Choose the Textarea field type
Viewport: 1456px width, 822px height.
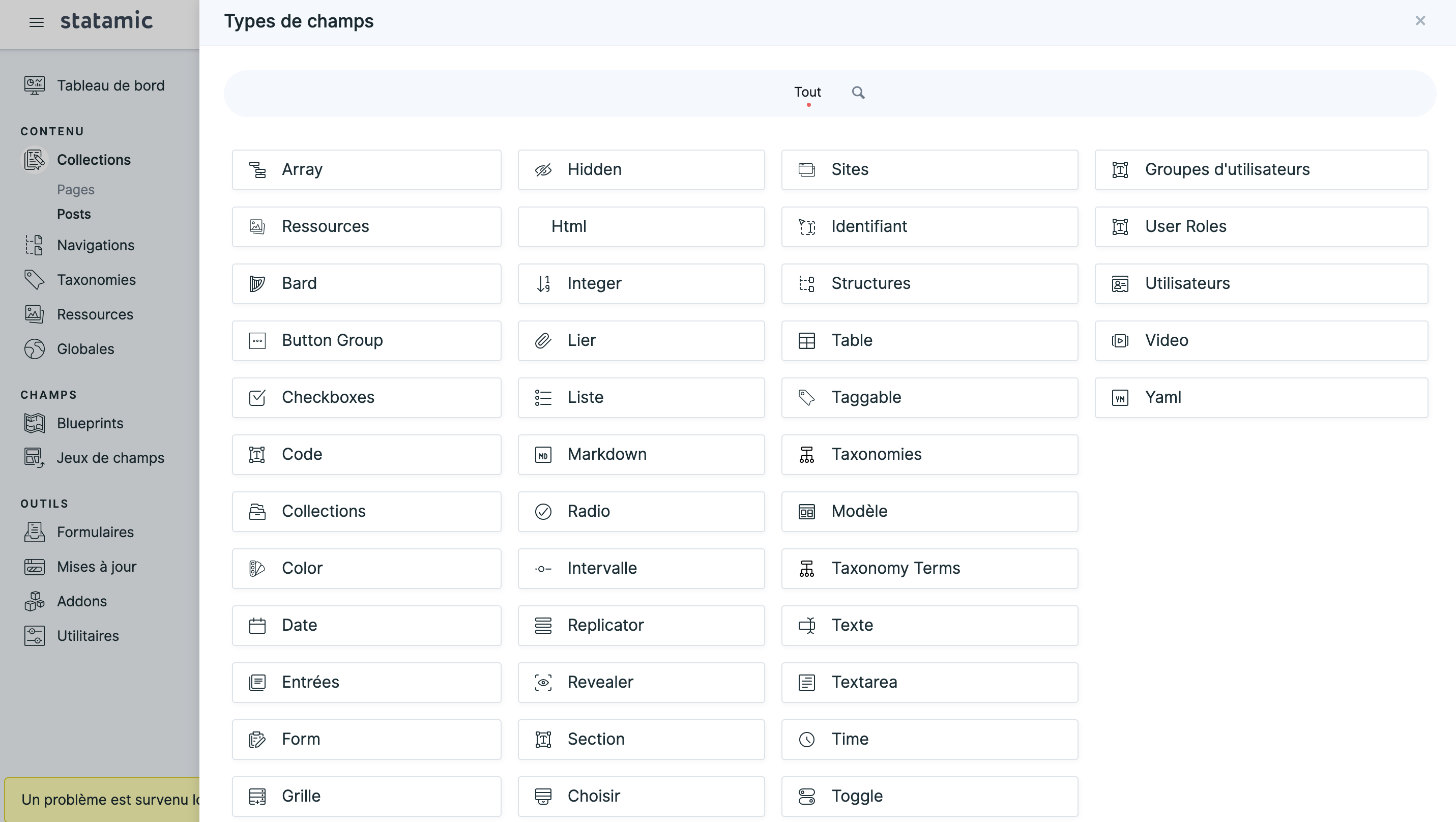click(929, 683)
